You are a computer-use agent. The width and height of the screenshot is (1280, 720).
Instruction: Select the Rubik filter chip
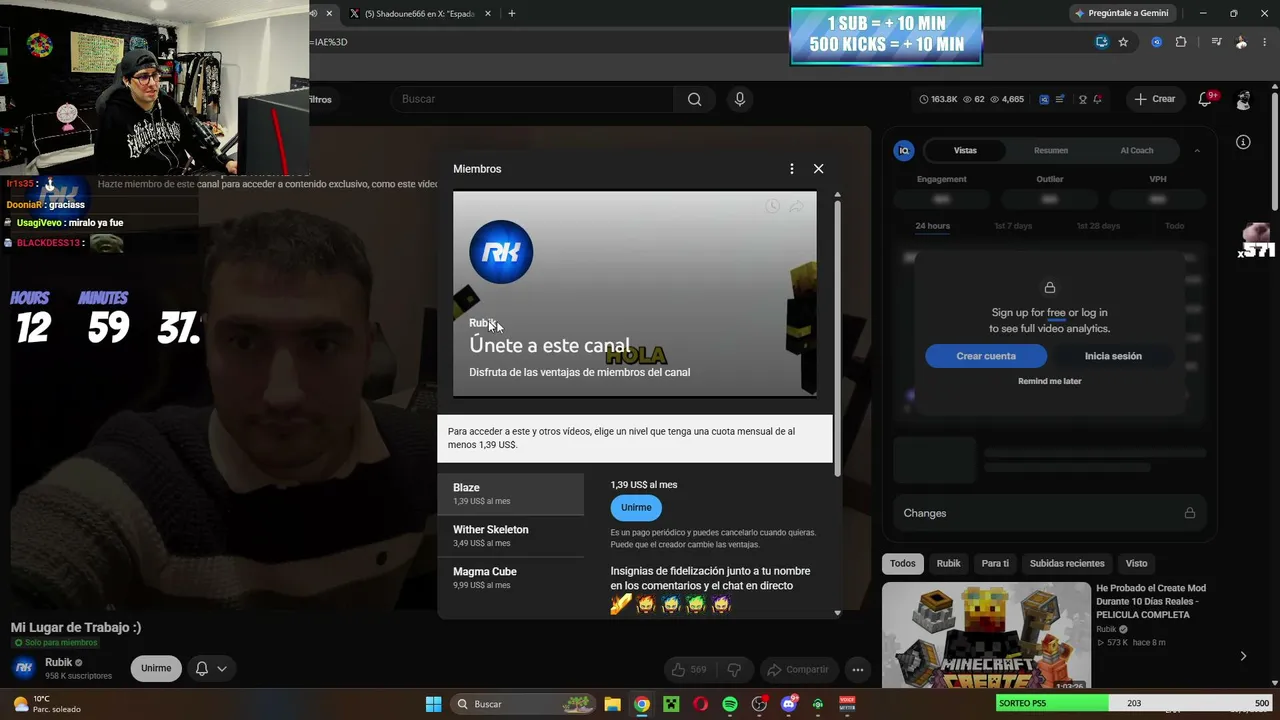[x=948, y=563]
